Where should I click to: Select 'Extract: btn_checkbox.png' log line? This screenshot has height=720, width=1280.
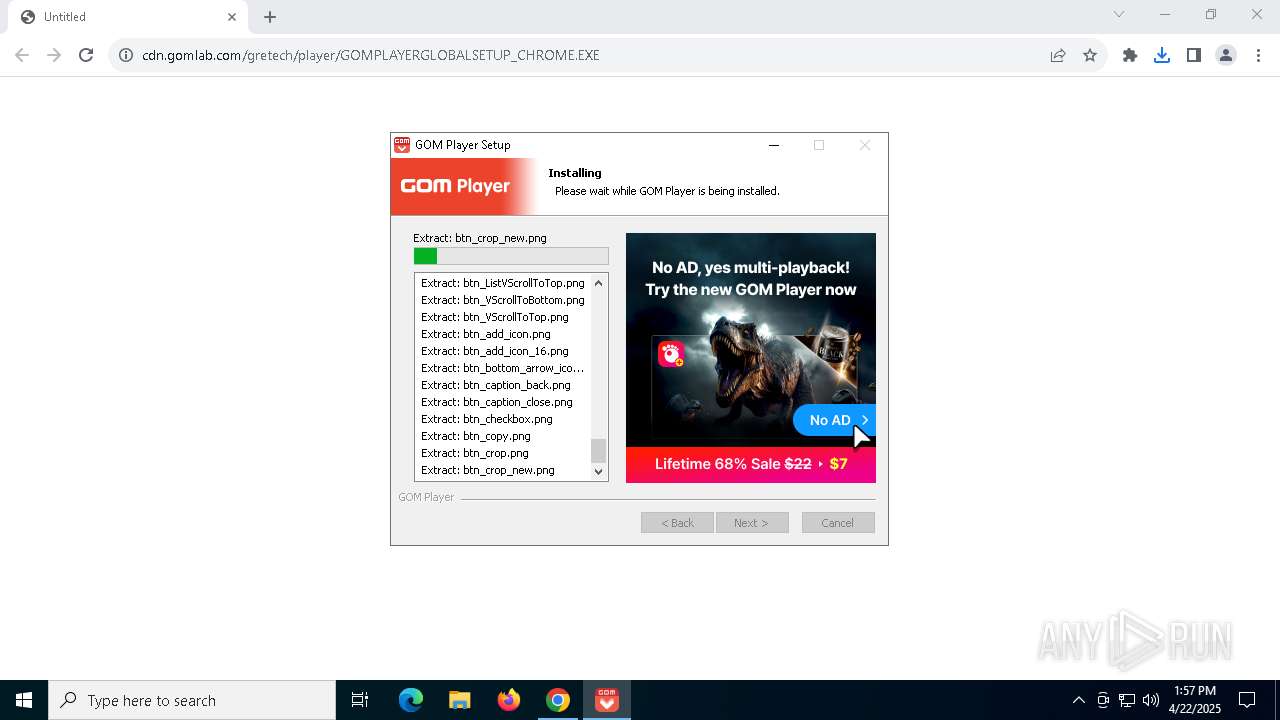[x=487, y=419]
